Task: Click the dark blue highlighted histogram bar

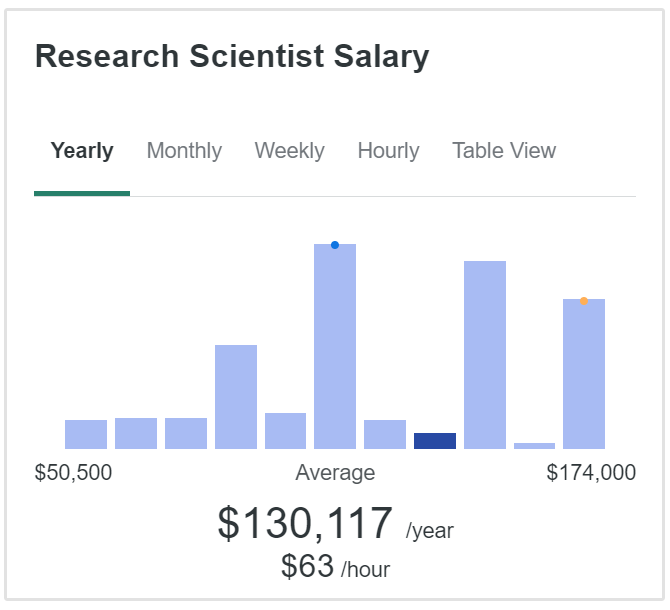Action: click(435, 441)
